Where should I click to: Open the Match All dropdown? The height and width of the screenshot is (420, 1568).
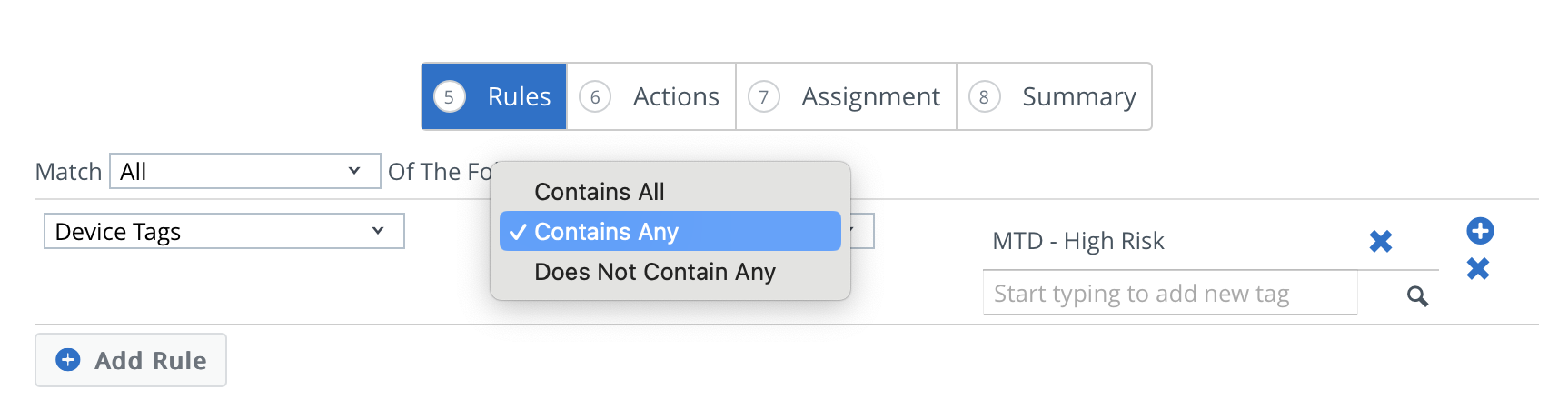(244, 171)
